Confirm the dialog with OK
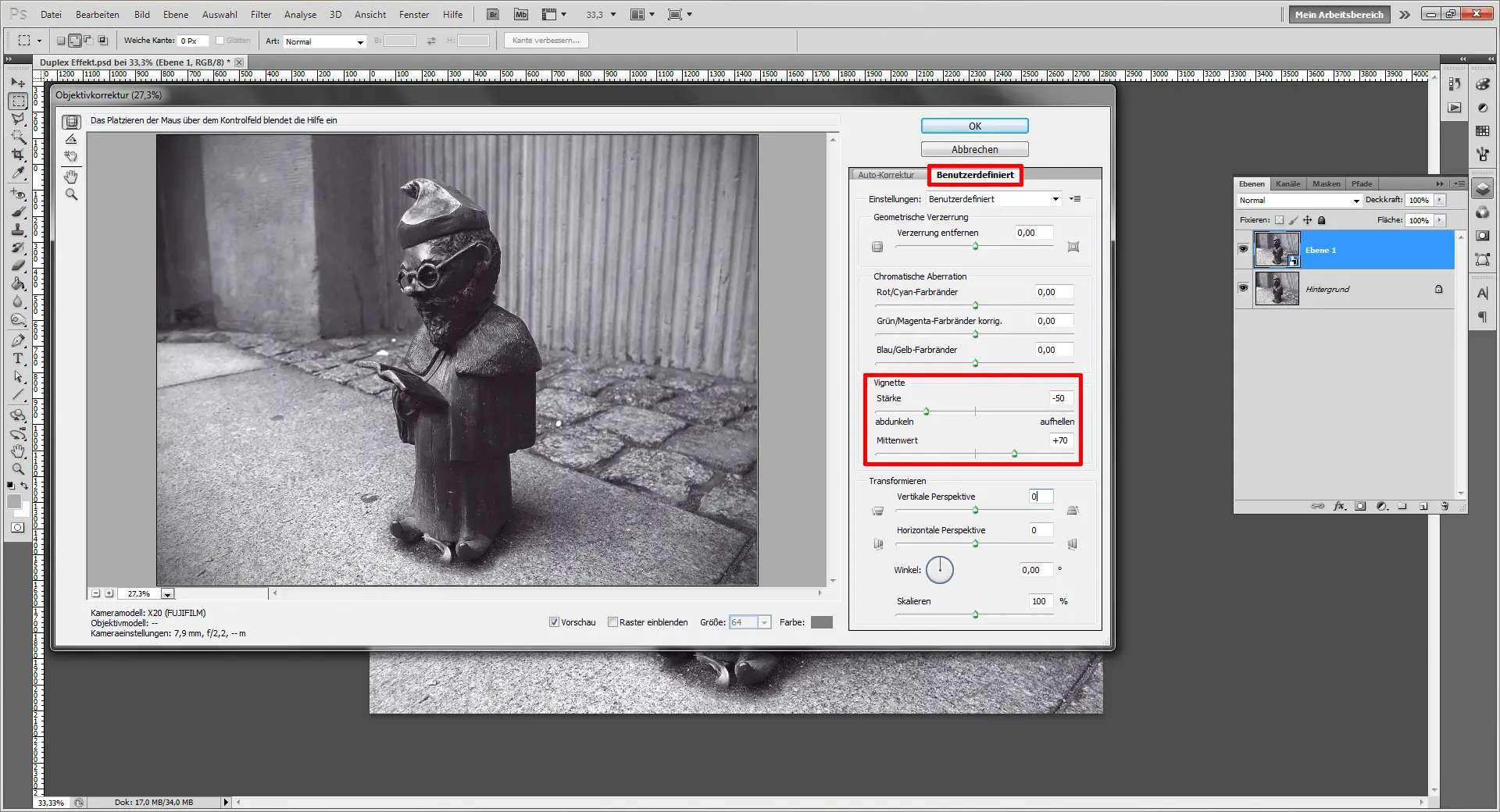Image resolution: width=1500 pixels, height=812 pixels. click(x=974, y=126)
